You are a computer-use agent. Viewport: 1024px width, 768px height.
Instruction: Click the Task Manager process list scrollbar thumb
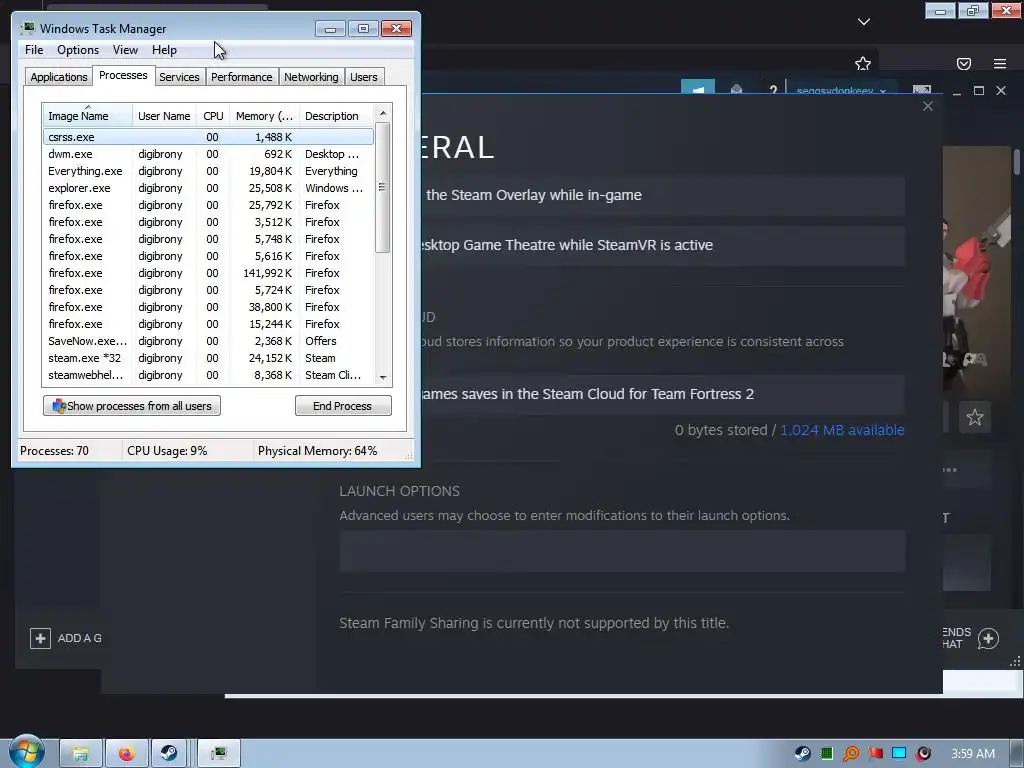[383, 187]
